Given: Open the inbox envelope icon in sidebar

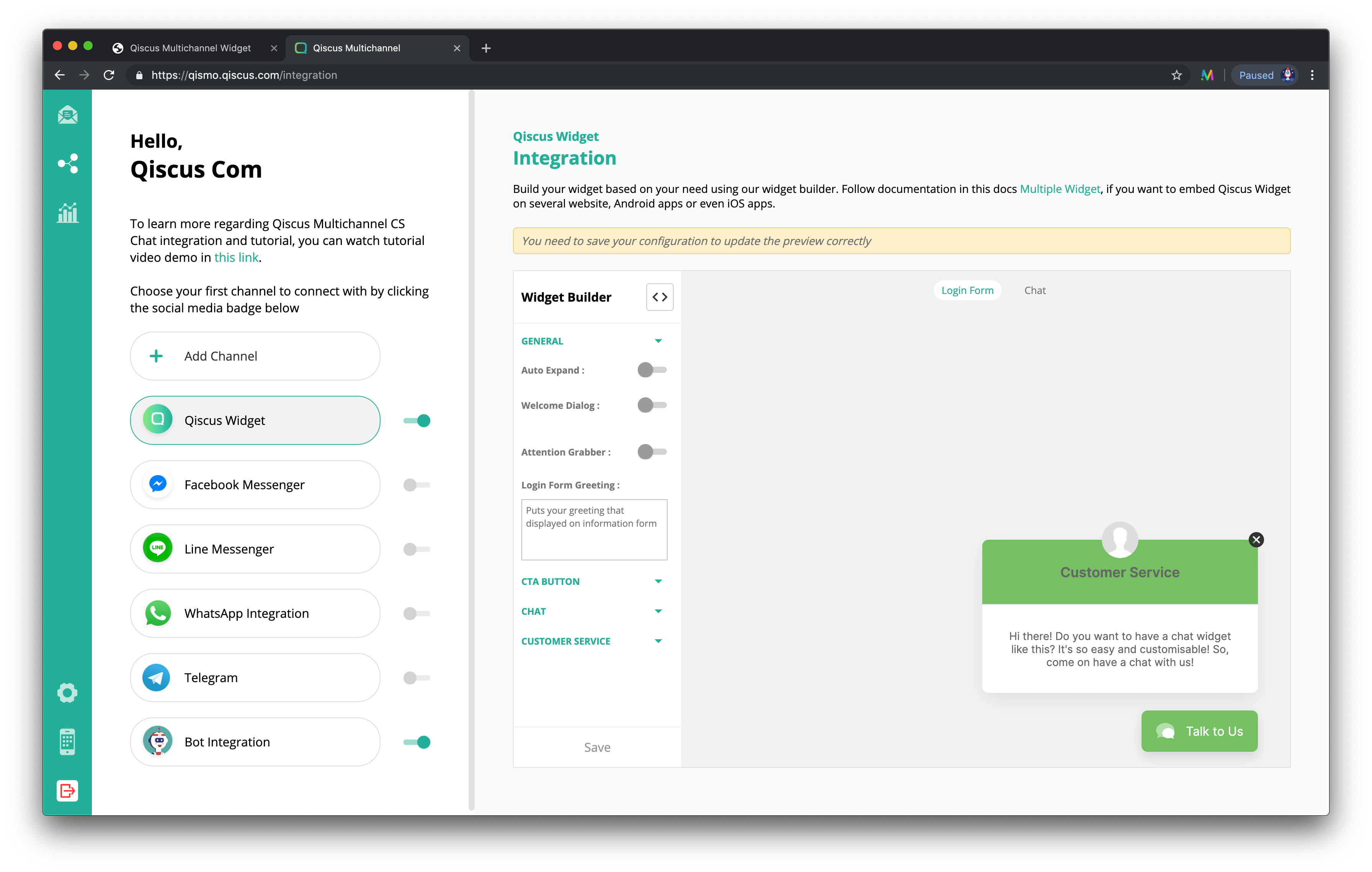Looking at the screenshot, I should pyautogui.click(x=67, y=115).
